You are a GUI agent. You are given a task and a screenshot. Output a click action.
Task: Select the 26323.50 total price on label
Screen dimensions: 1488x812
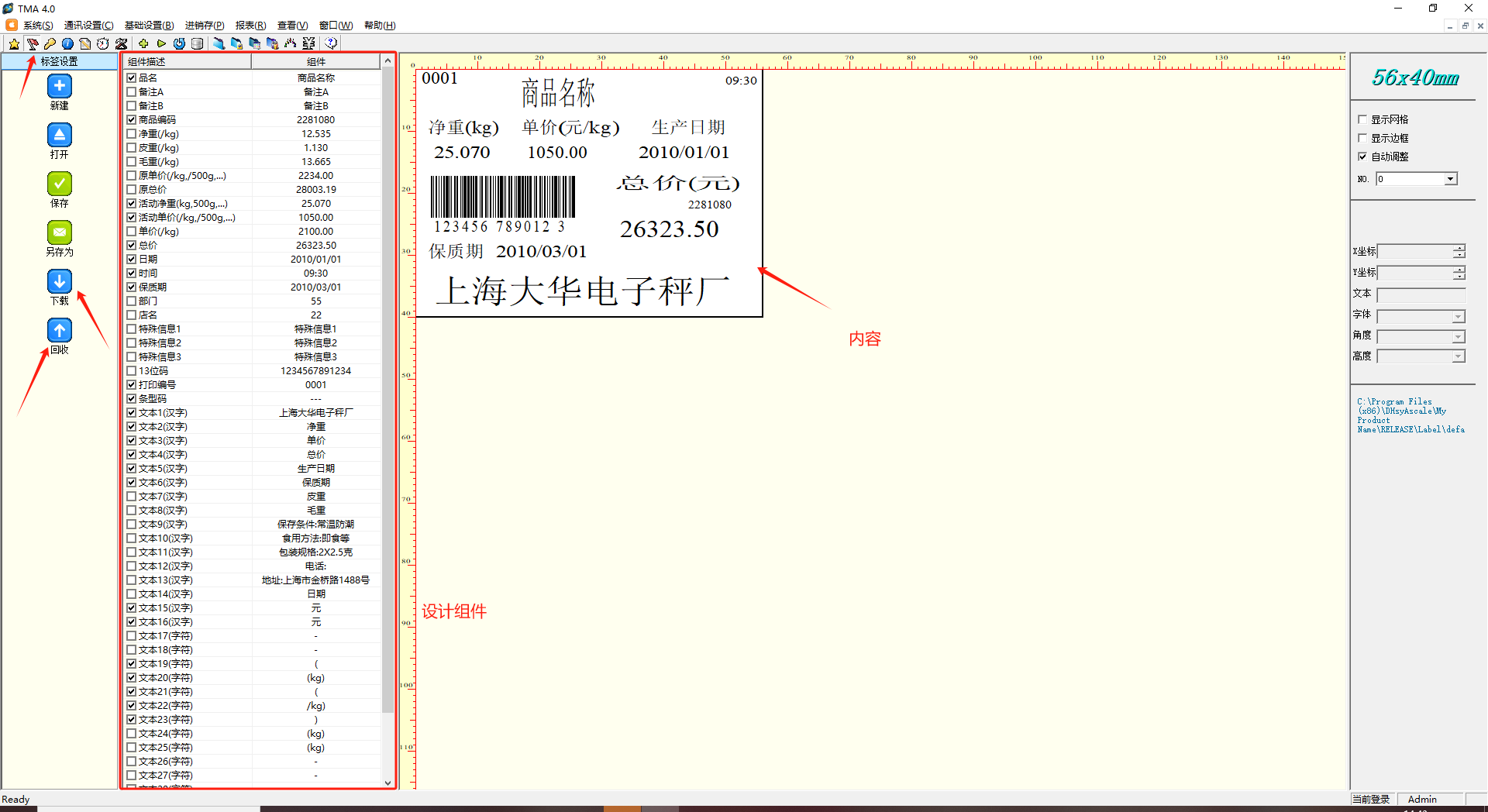click(670, 229)
